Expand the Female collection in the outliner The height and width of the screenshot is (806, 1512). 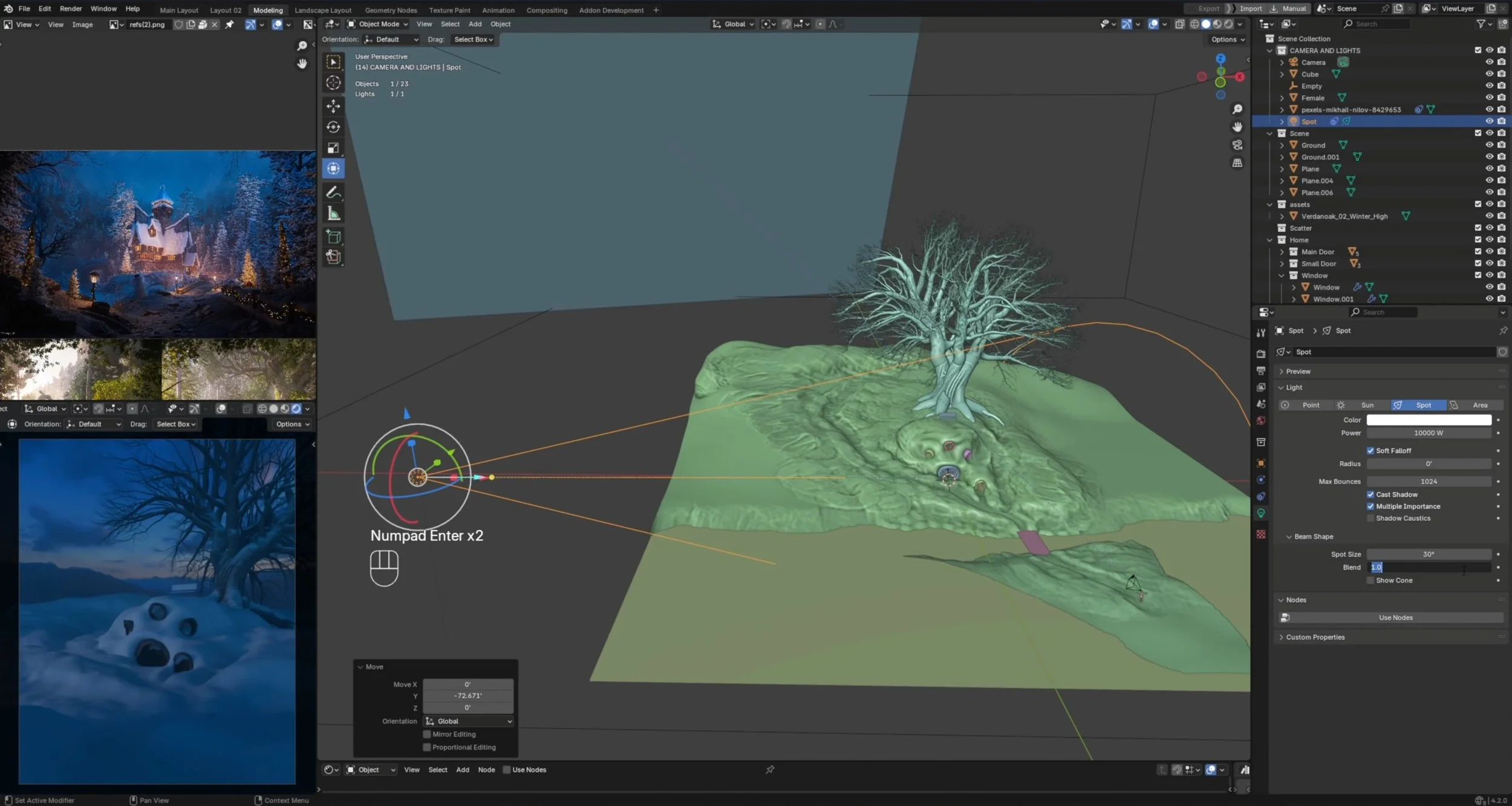[1282, 97]
